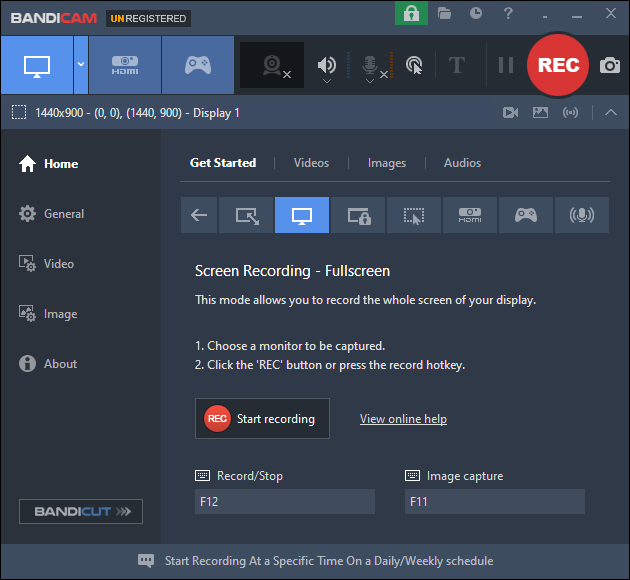Click the Image capture hotkey field F11
Viewport: 630px width, 580px height.
click(x=495, y=501)
